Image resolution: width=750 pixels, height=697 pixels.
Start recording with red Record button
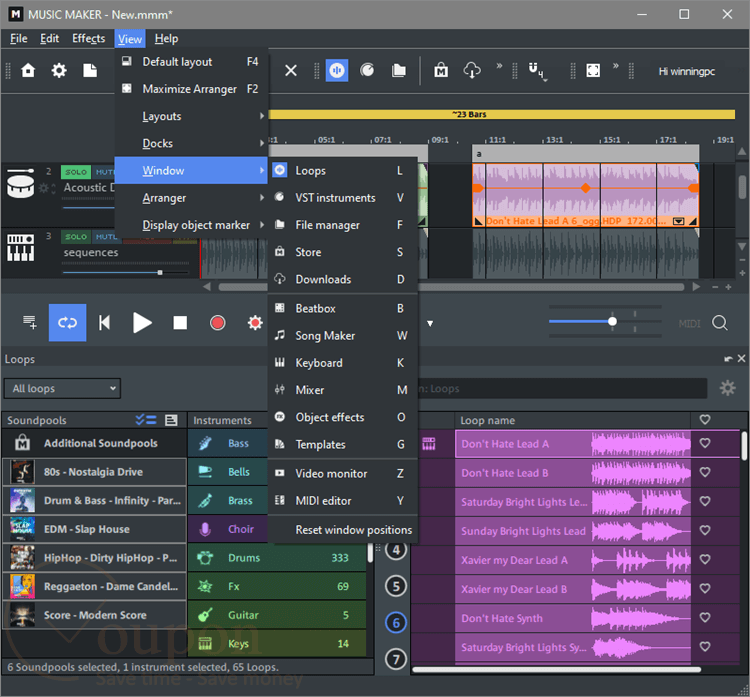click(x=218, y=322)
